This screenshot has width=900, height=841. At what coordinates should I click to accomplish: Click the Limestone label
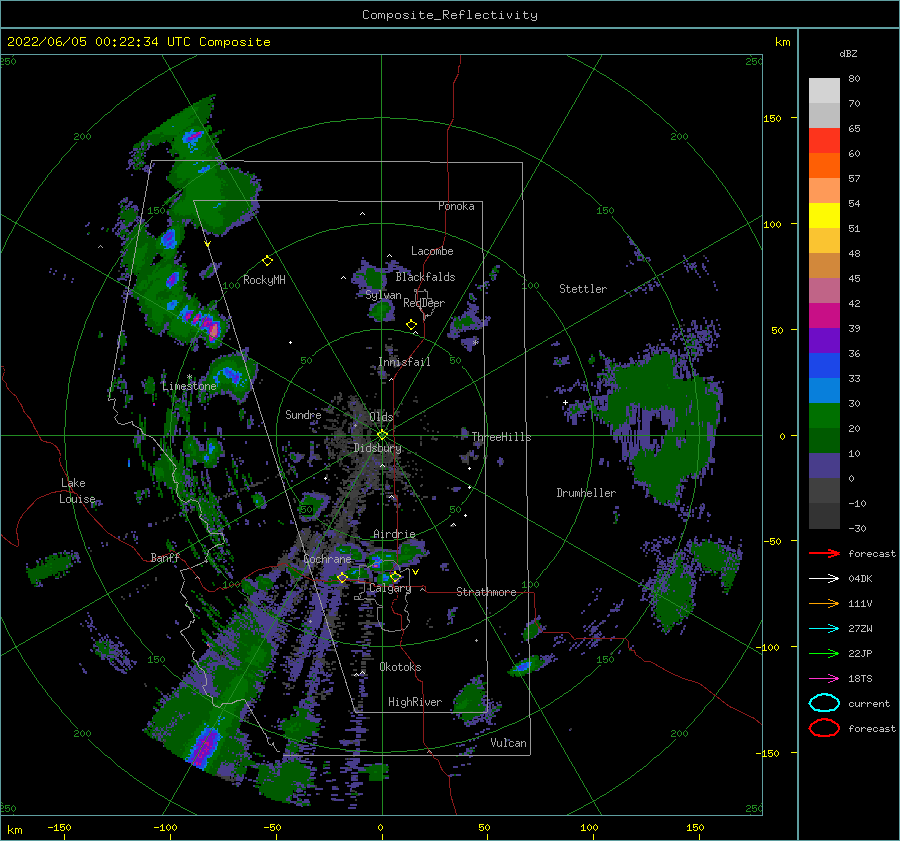[x=189, y=386]
